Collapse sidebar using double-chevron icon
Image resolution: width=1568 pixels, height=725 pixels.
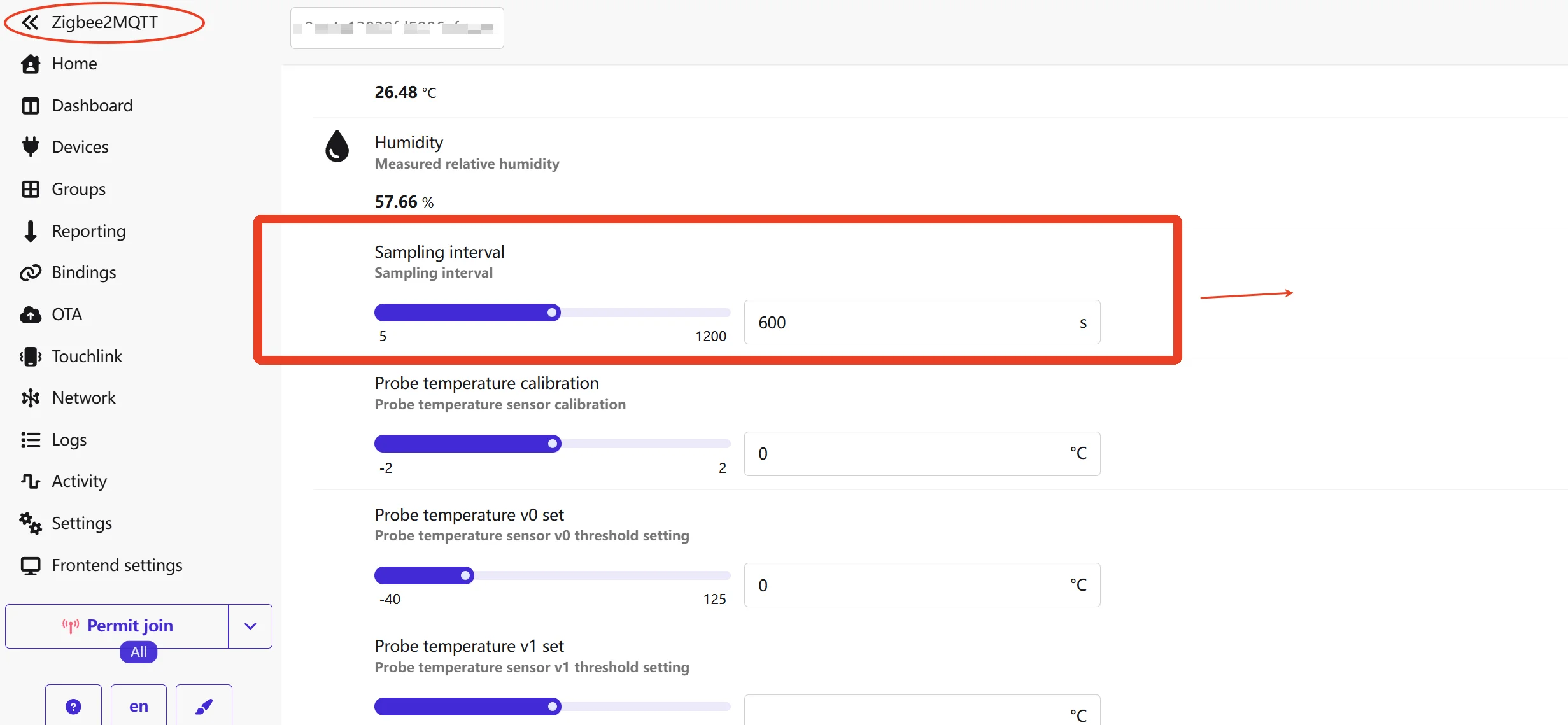pos(30,22)
